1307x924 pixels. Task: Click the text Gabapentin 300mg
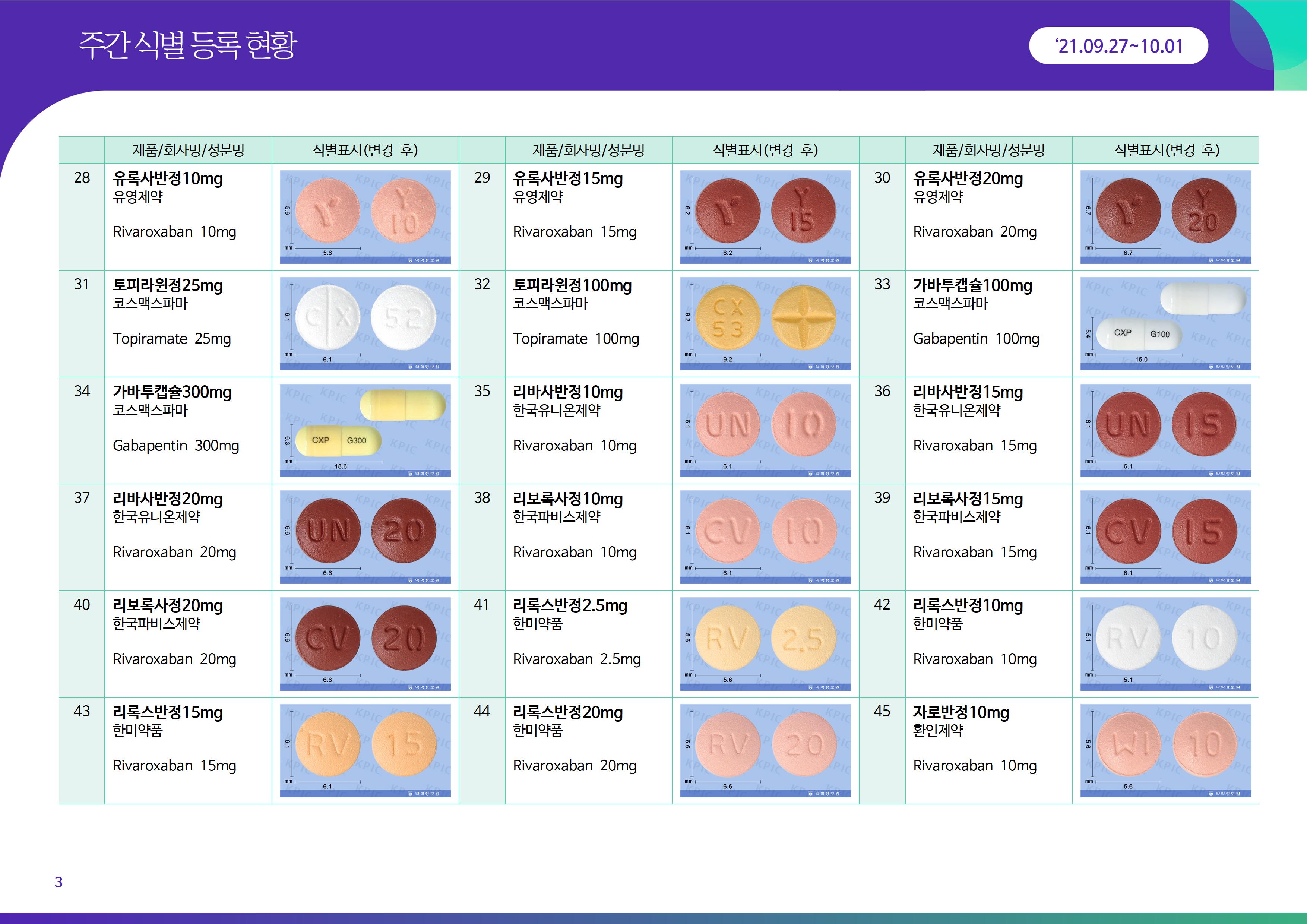pos(175,445)
